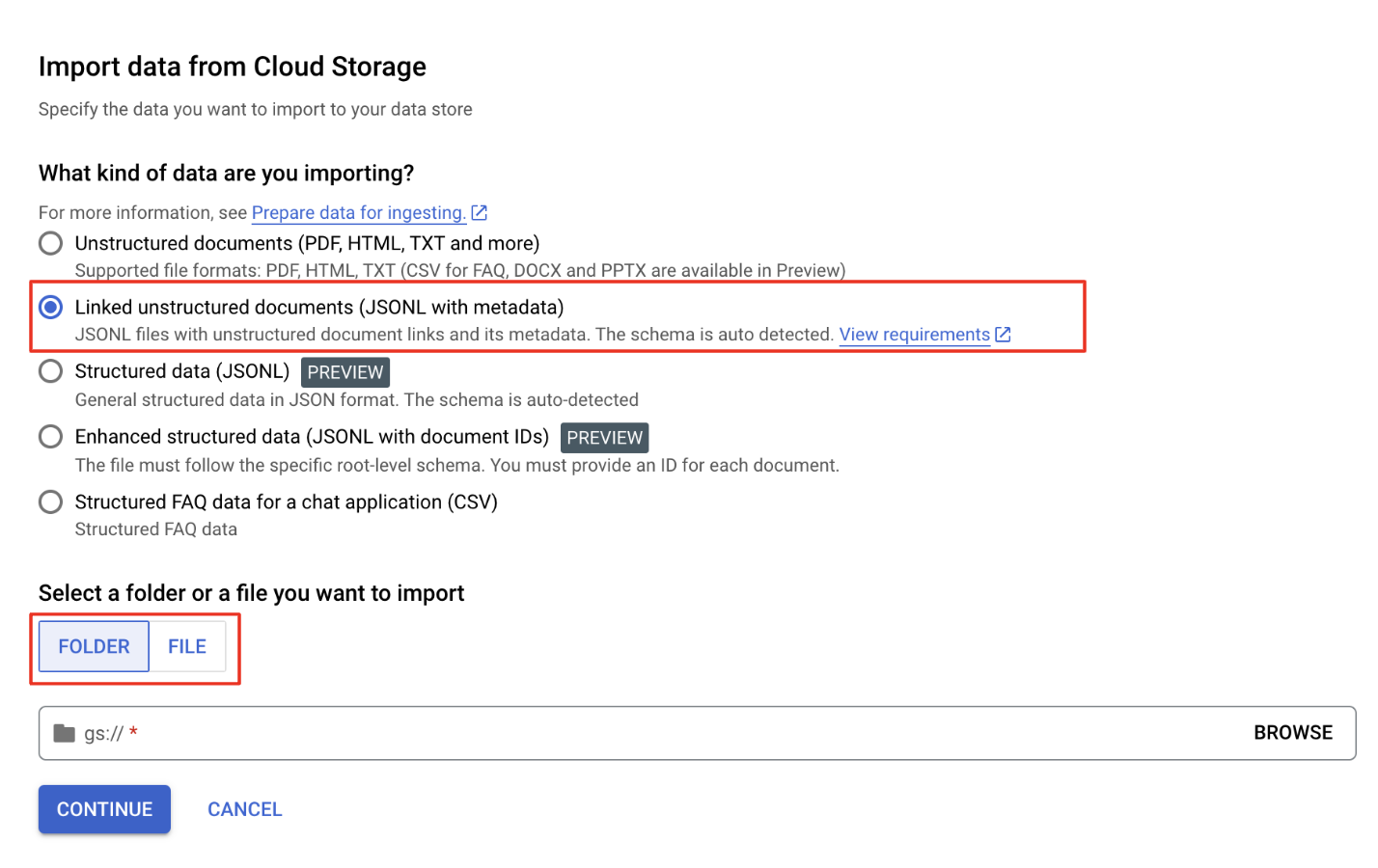Switch to the FOLDER tab
1378x868 pixels.
click(94, 646)
